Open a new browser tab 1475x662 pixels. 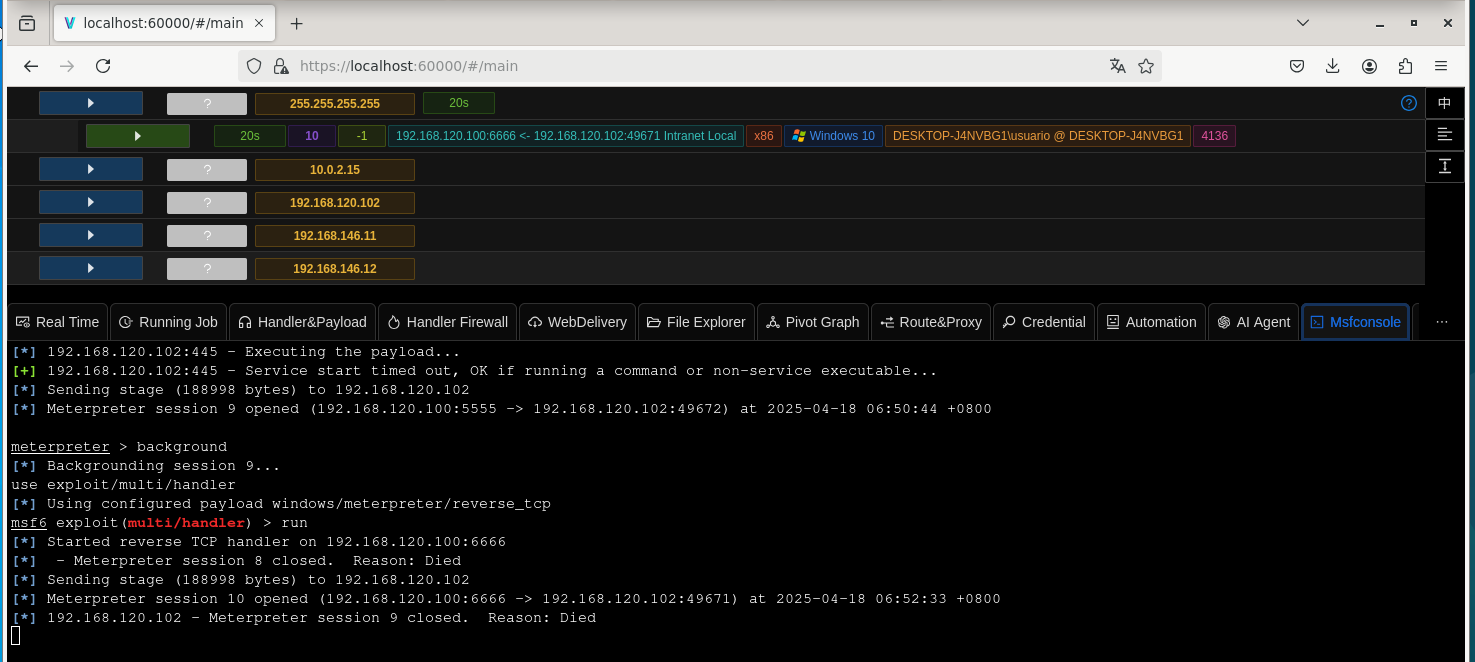296,23
